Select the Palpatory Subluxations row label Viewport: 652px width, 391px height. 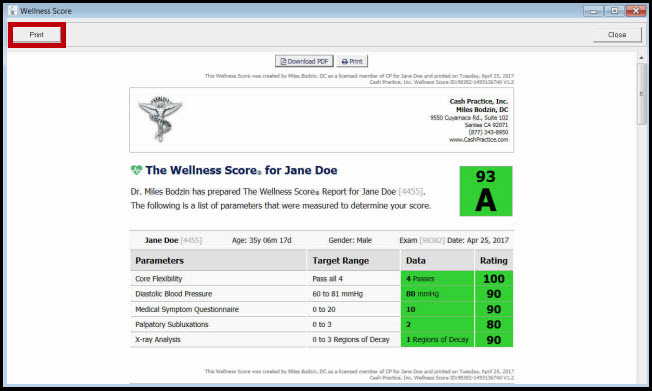[x=172, y=324]
